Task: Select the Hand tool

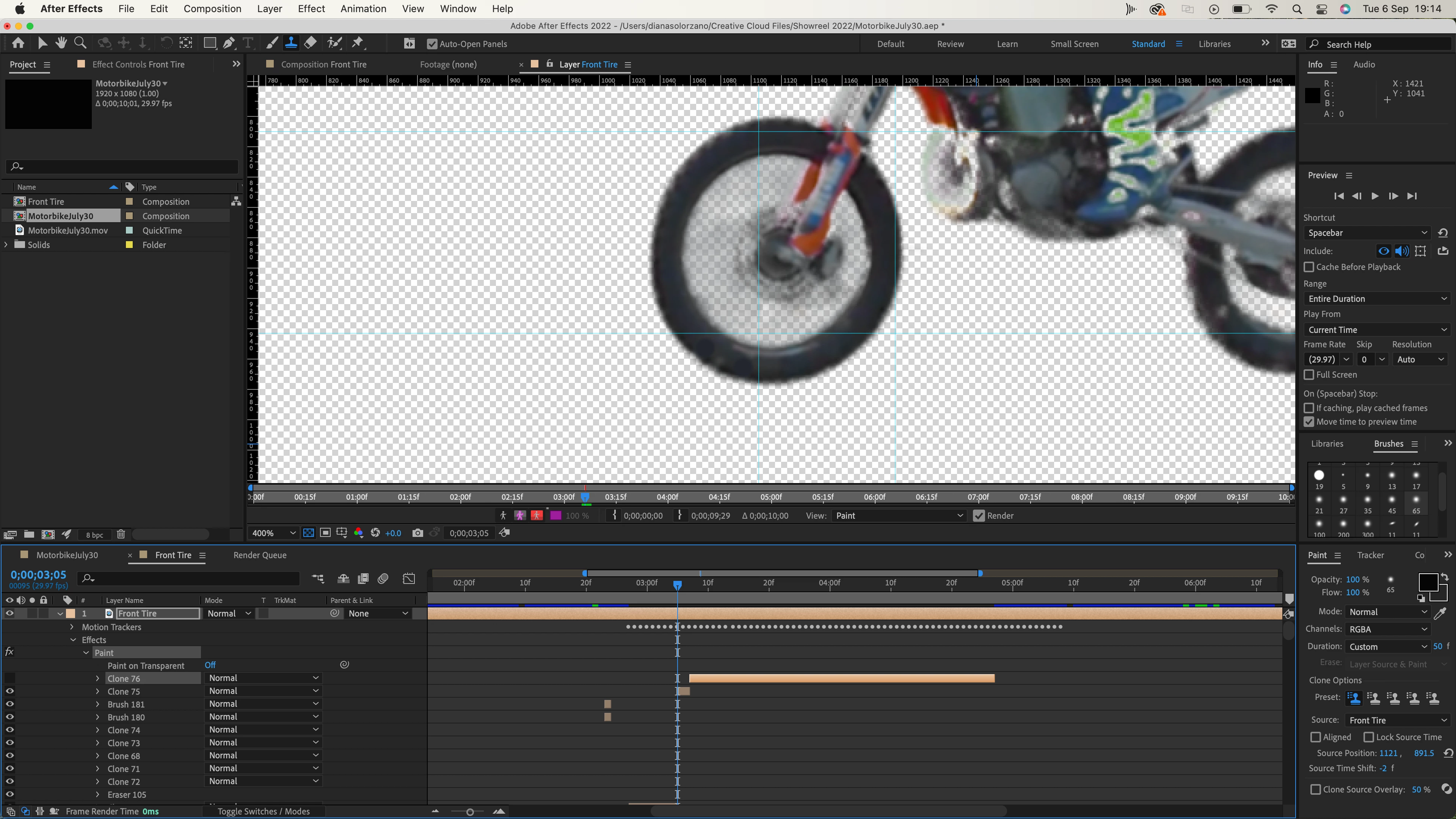Action: [x=61, y=43]
